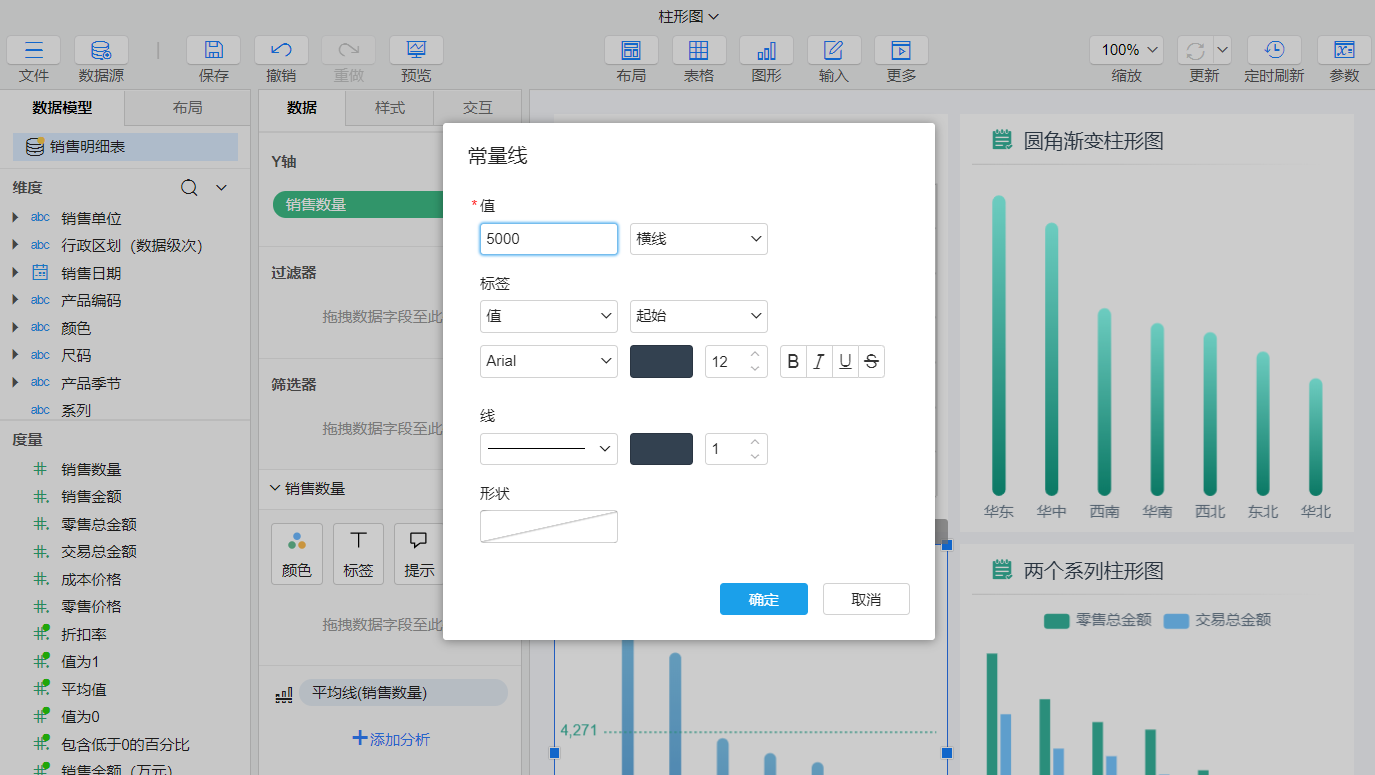Open the Arial font dropdown

[548, 361]
